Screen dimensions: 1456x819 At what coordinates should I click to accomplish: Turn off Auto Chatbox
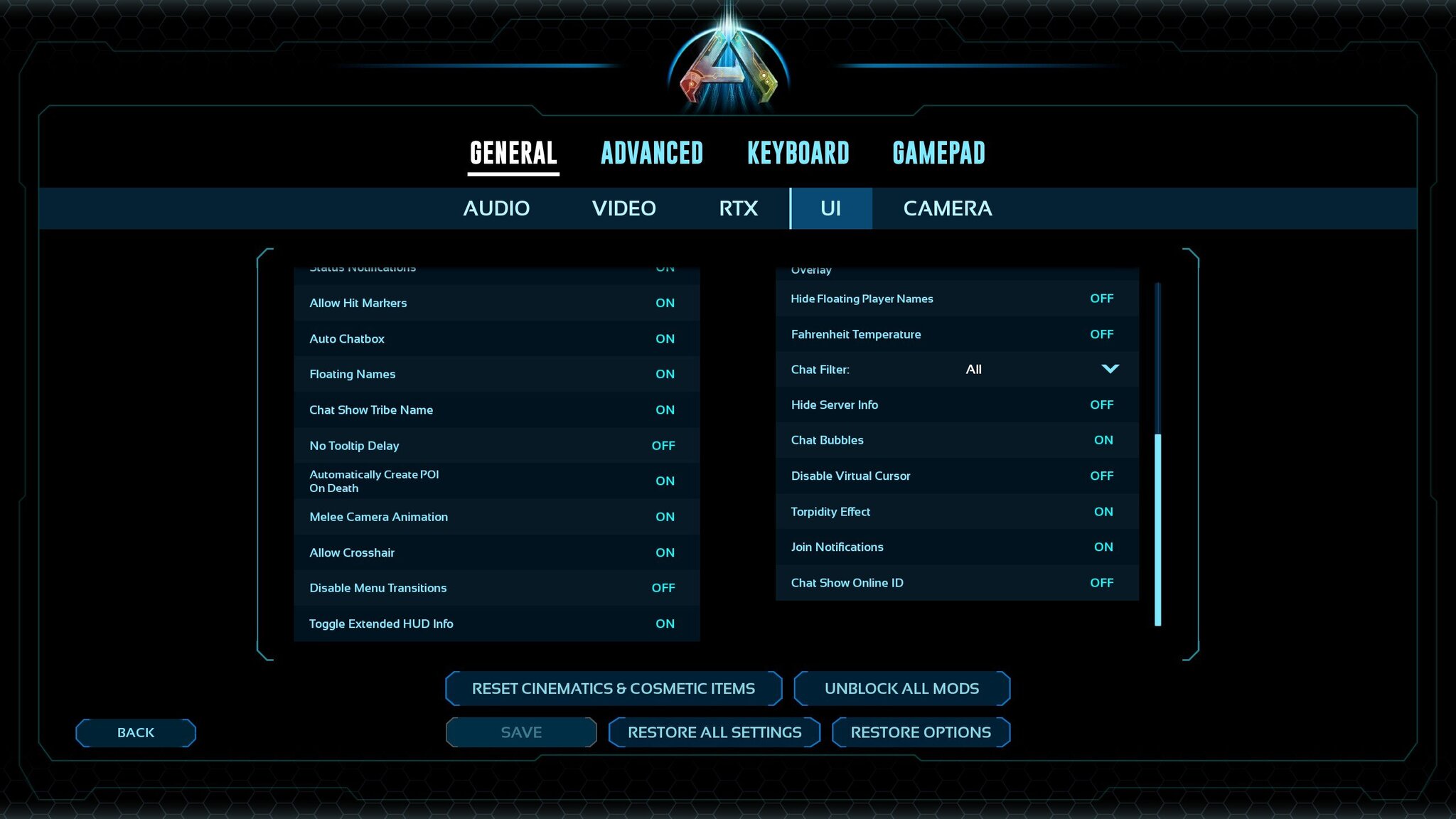pos(665,339)
